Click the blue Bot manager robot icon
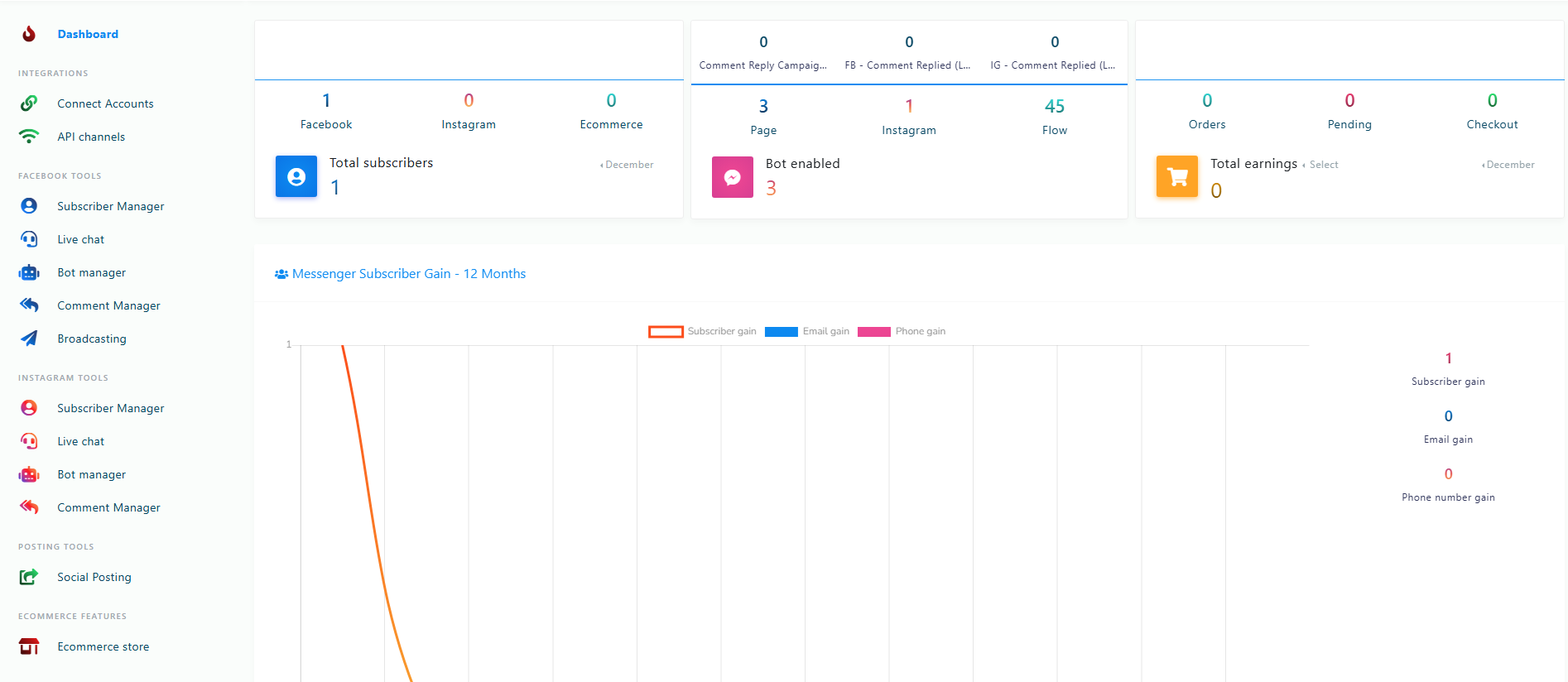Viewport: 1568px width, 682px height. (29, 272)
